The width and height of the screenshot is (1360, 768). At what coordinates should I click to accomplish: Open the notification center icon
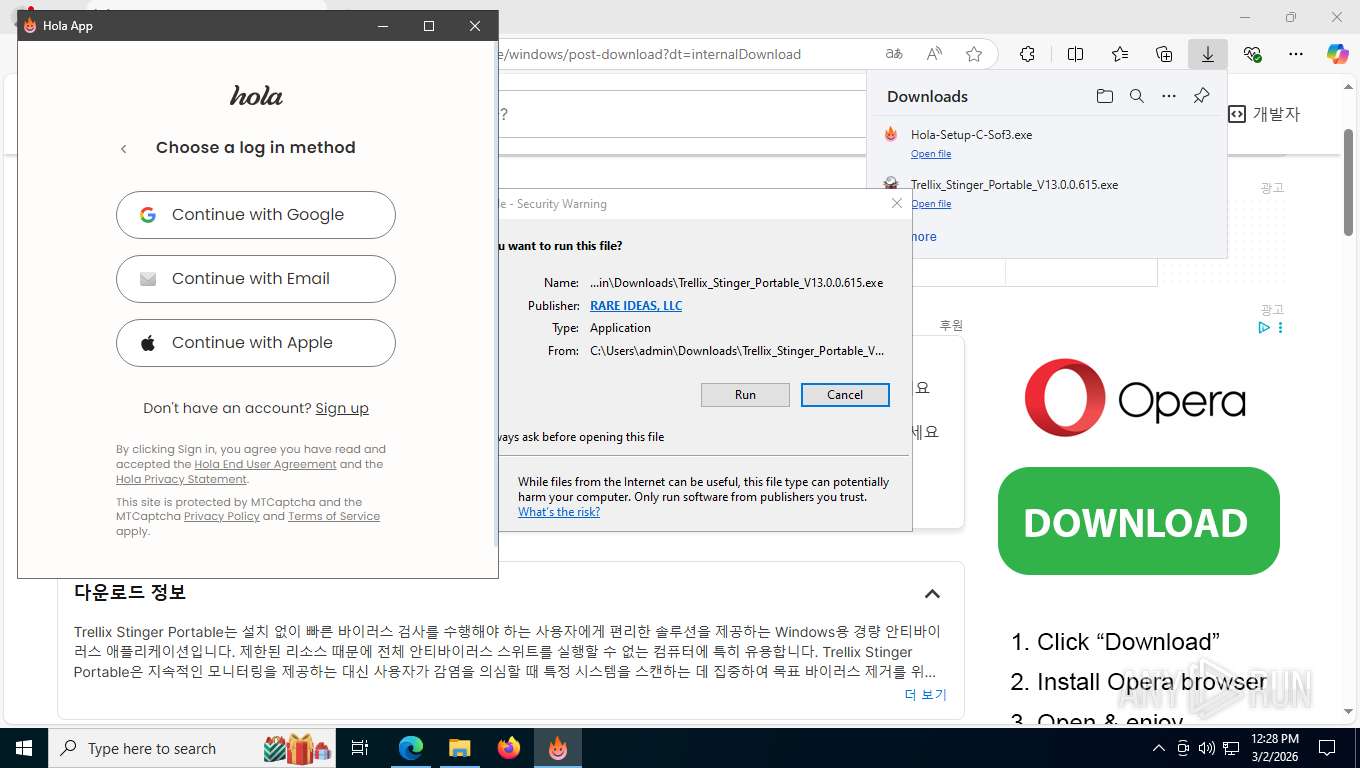(1327, 748)
